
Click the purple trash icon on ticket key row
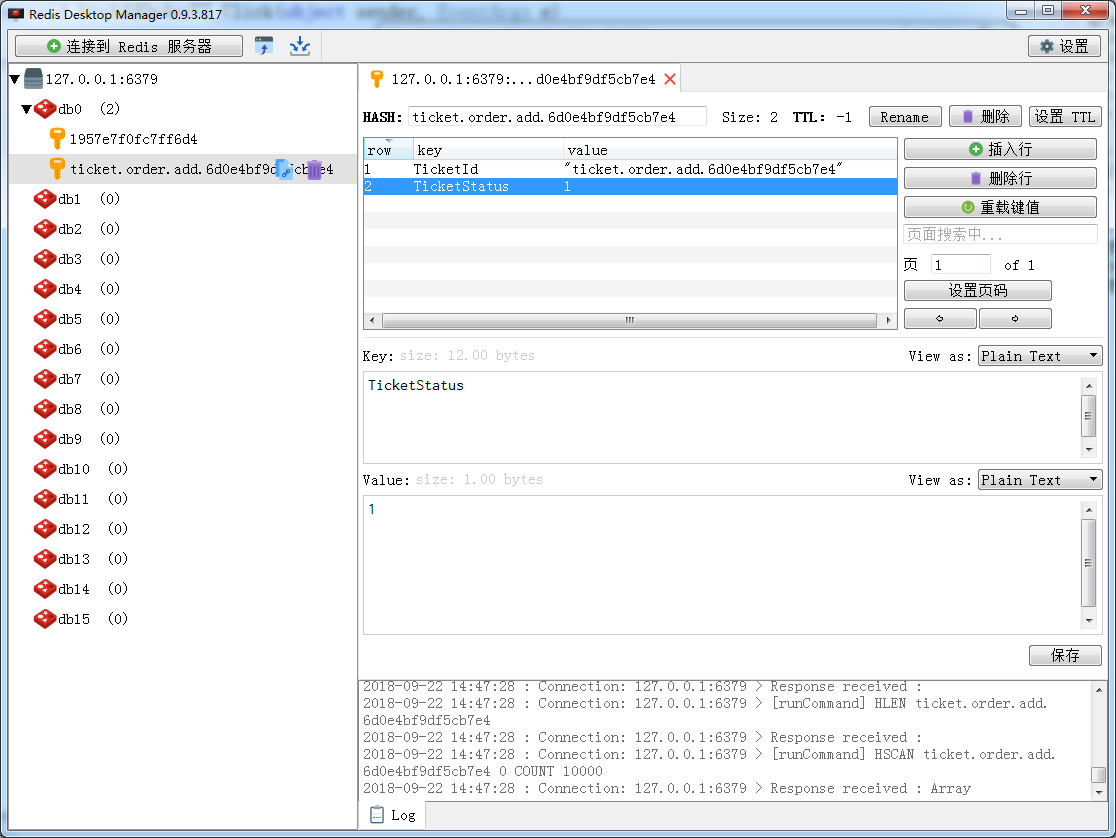click(315, 169)
